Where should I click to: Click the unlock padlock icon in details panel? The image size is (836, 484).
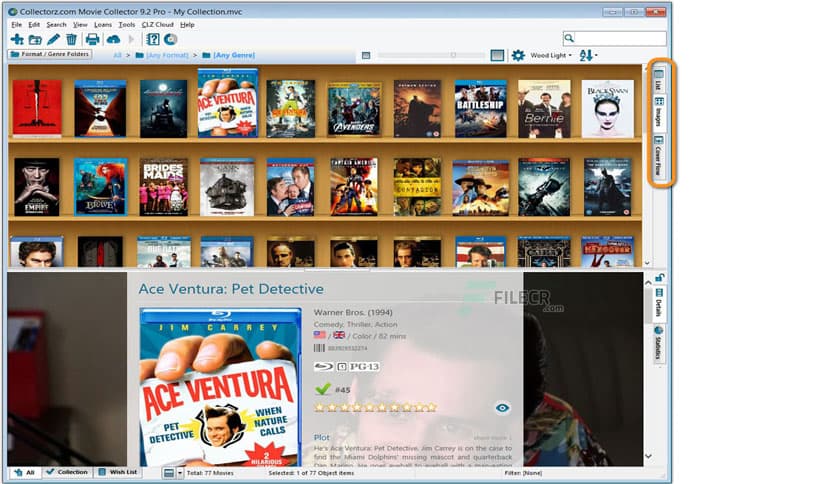(x=660, y=277)
